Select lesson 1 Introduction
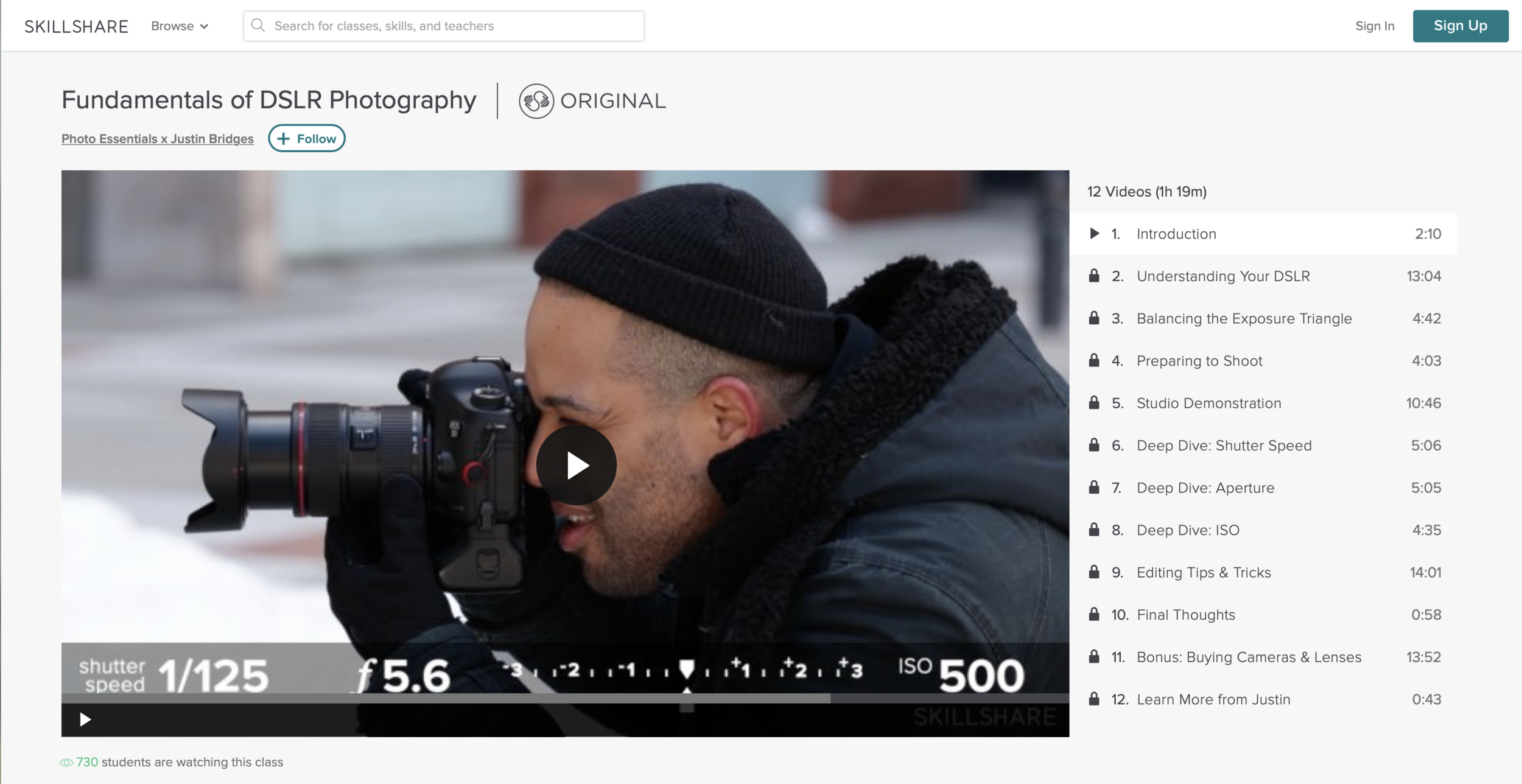The height and width of the screenshot is (784, 1522). (1263, 234)
